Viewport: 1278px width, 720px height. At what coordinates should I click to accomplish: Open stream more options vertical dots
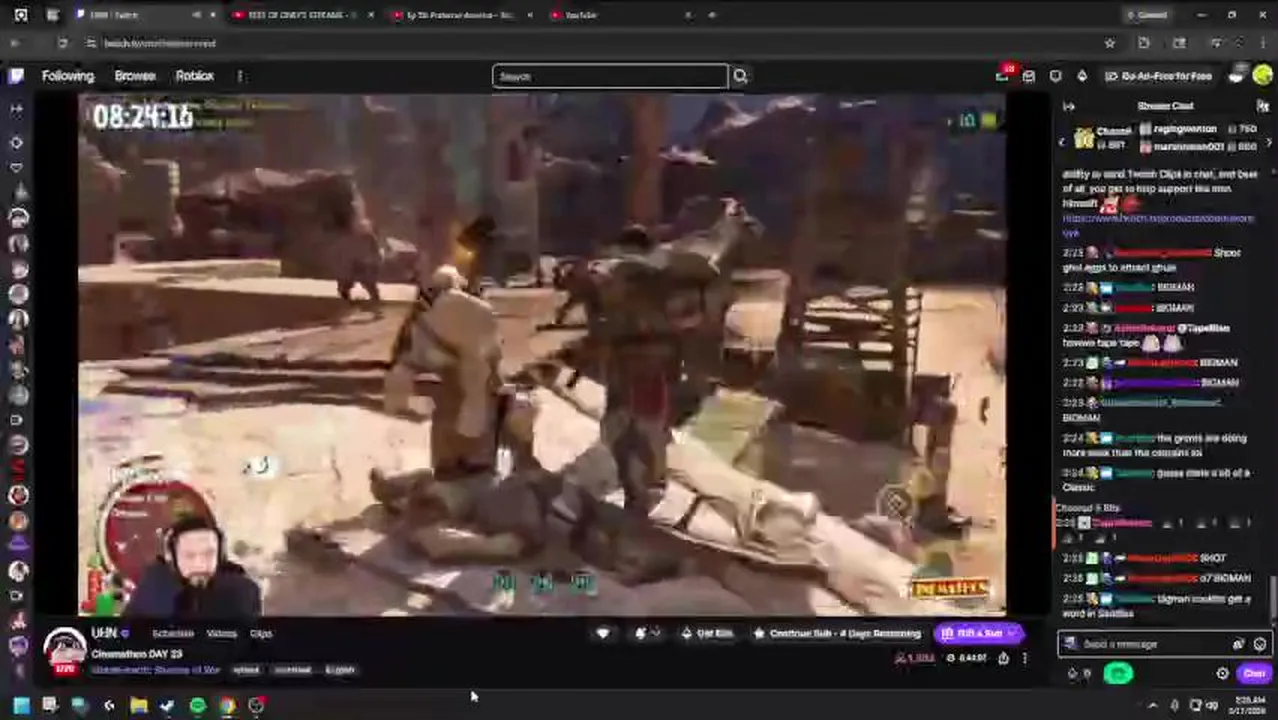(1024, 658)
